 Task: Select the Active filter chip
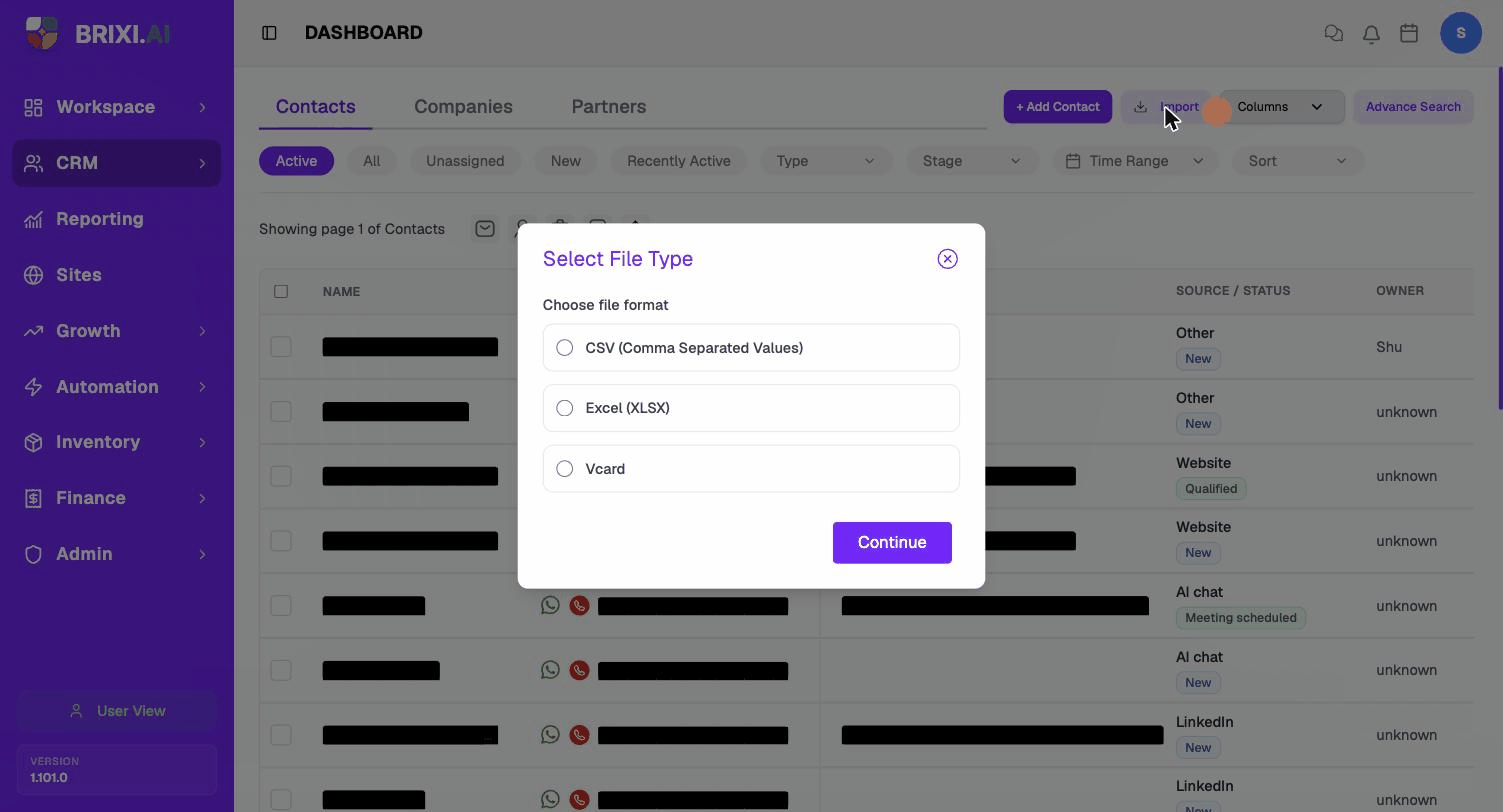[296, 161]
